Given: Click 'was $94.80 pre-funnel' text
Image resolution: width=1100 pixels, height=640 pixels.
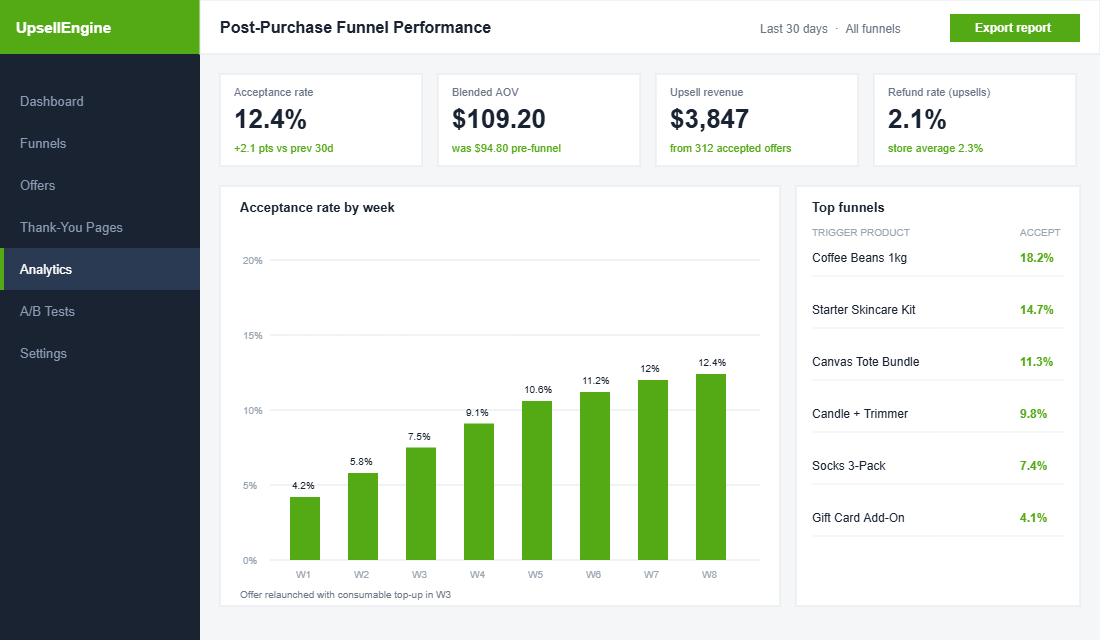Looking at the screenshot, I should click(506, 148).
